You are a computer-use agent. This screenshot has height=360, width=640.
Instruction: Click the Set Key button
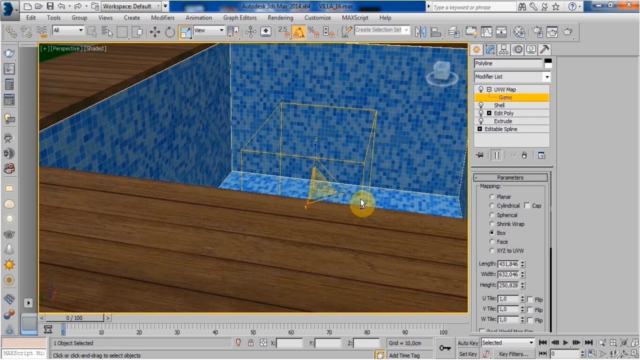468,354
